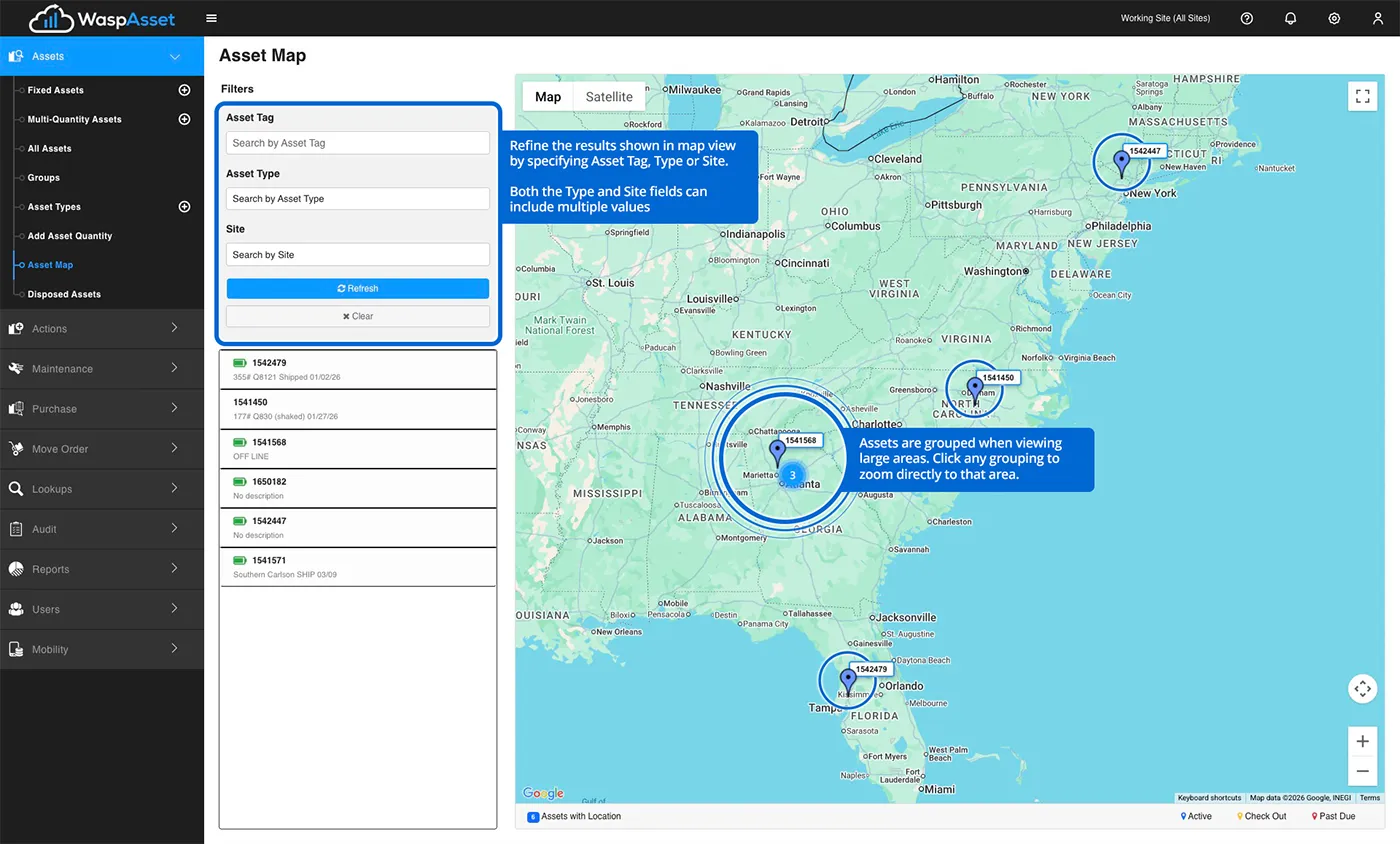Expand the Reports sidebar section
The width and height of the screenshot is (1400, 844).
tap(102, 569)
